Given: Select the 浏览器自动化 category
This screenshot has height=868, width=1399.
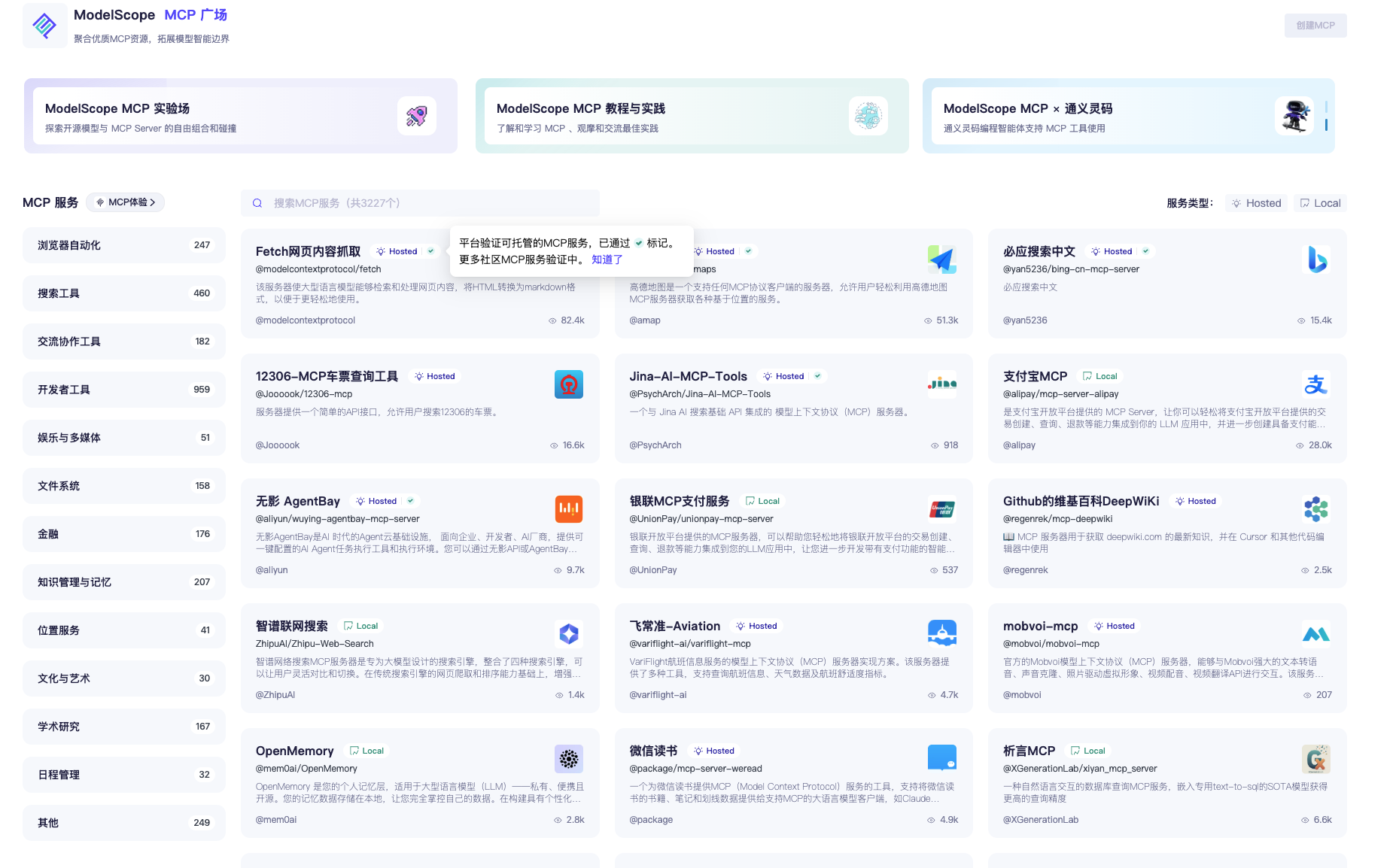Looking at the screenshot, I should coord(124,245).
